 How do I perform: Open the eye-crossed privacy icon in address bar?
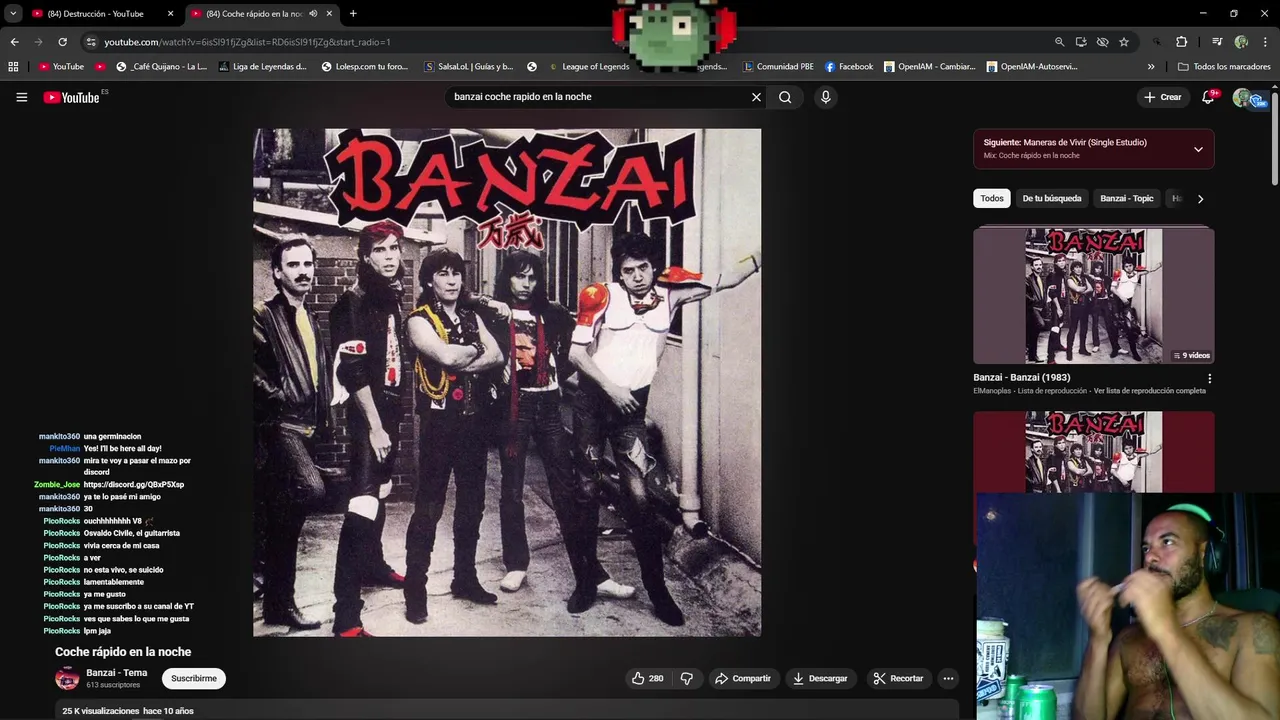[1102, 42]
